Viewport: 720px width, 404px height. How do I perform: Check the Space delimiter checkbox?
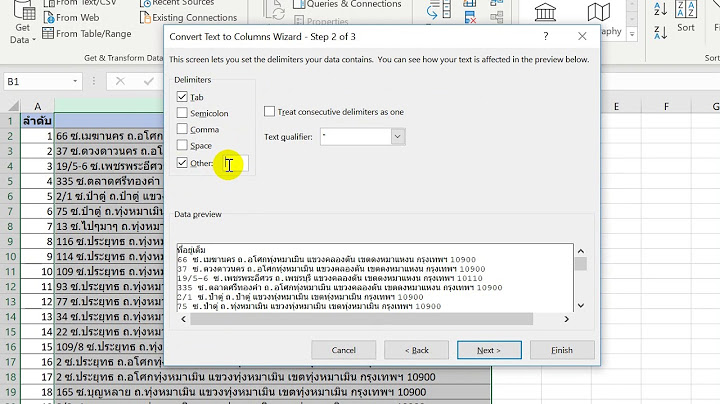(182, 145)
